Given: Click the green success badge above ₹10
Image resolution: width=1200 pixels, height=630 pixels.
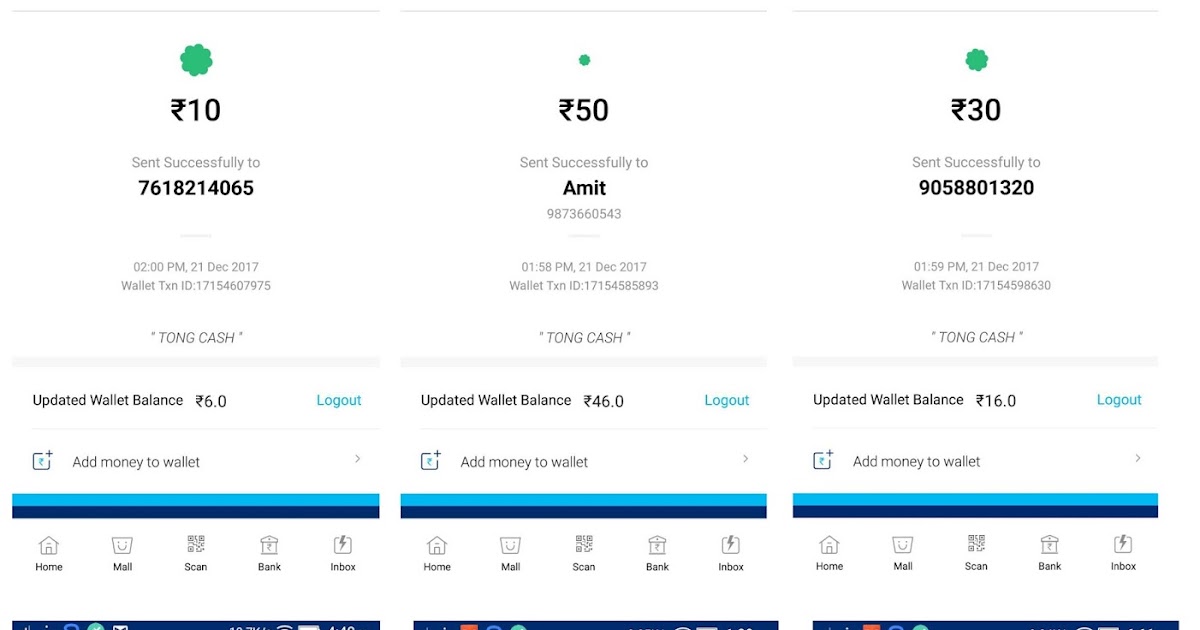Looking at the screenshot, I should click(x=195, y=59).
